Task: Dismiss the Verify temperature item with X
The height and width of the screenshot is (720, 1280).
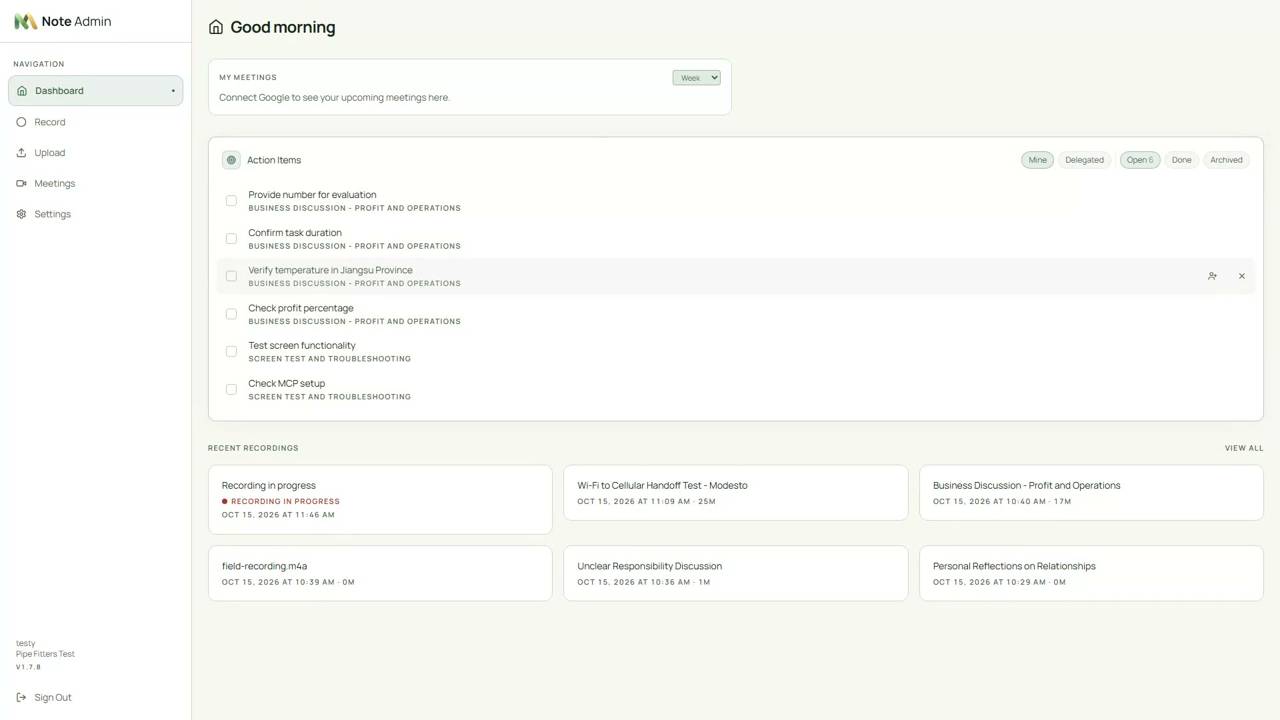Action: (1242, 276)
